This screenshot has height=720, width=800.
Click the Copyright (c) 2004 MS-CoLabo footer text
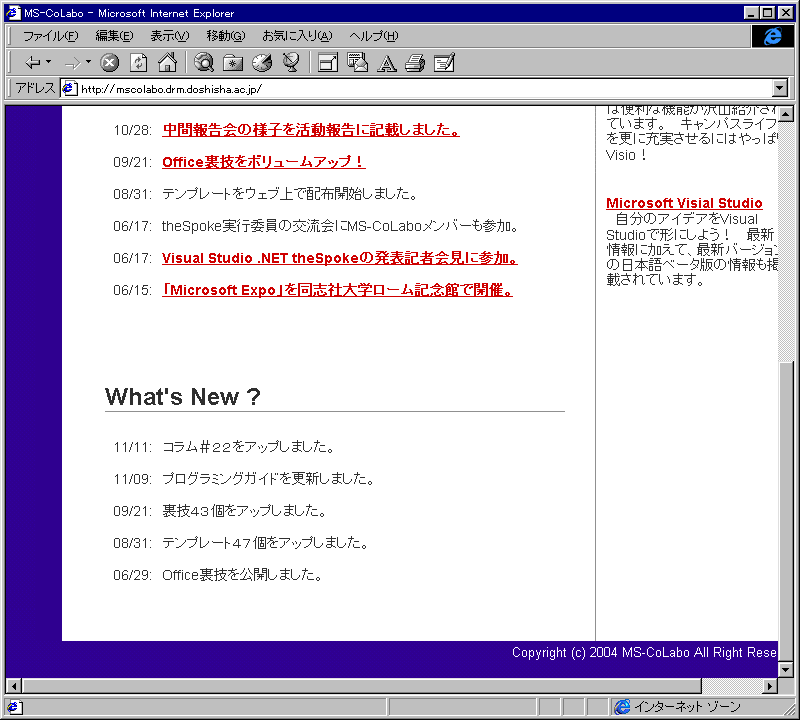(x=644, y=652)
